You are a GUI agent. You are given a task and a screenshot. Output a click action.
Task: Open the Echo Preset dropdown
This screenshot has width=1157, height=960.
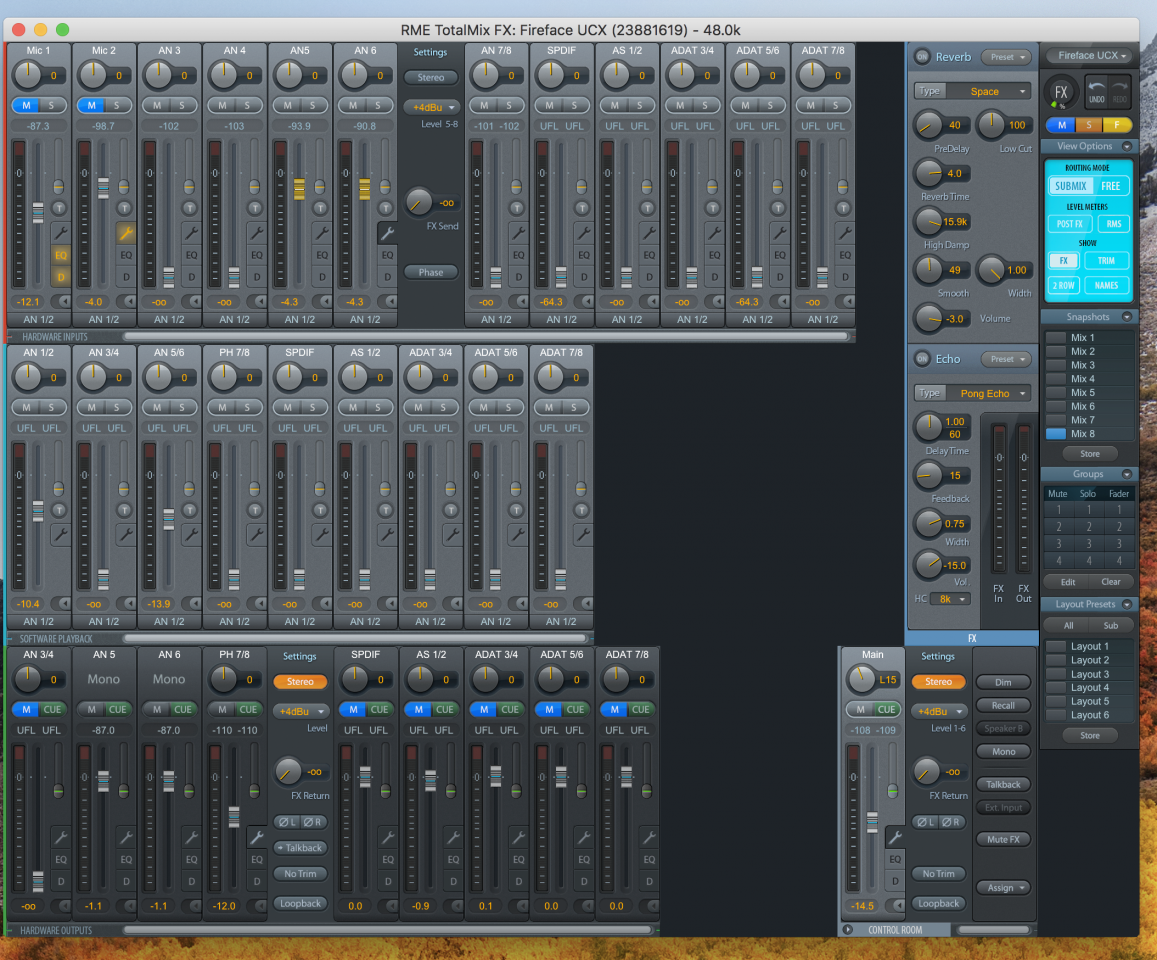tap(1007, 359)
